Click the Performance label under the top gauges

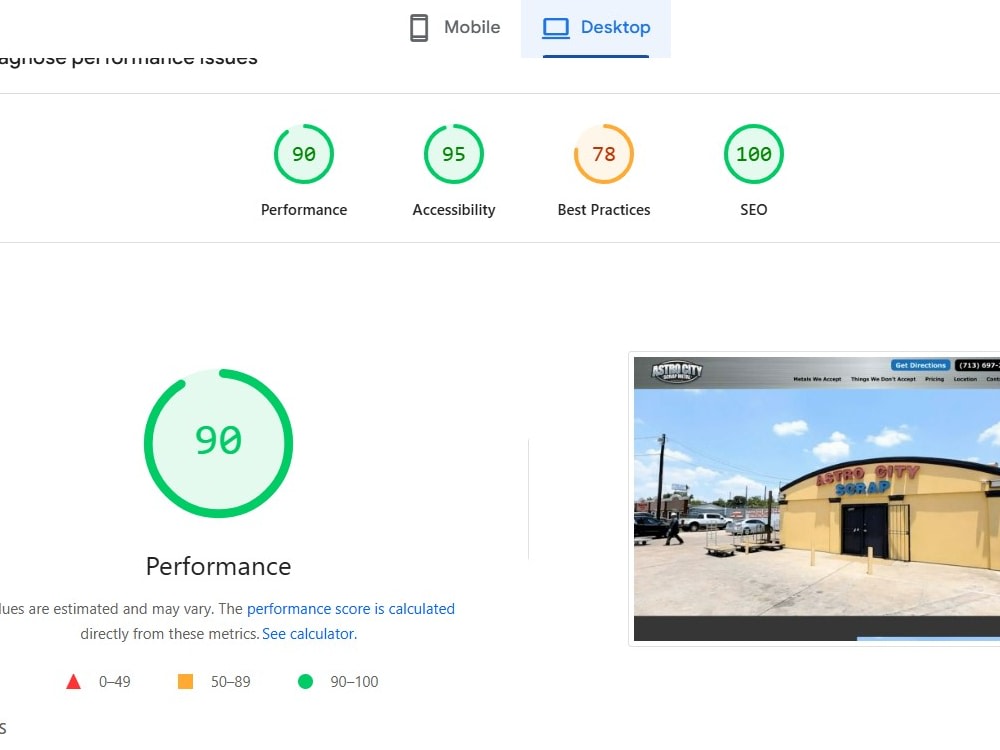pos(304,210)
